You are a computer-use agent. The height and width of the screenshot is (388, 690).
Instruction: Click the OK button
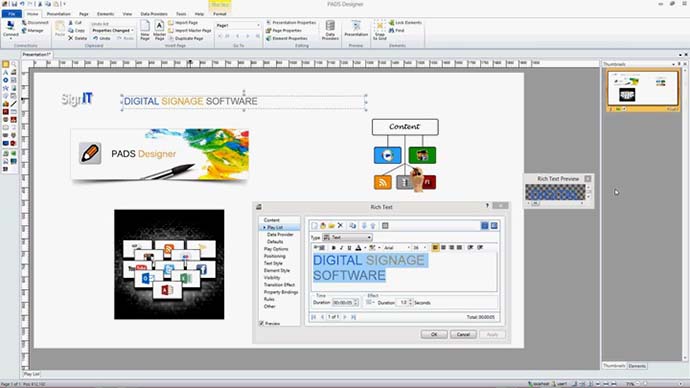(434, 334)
